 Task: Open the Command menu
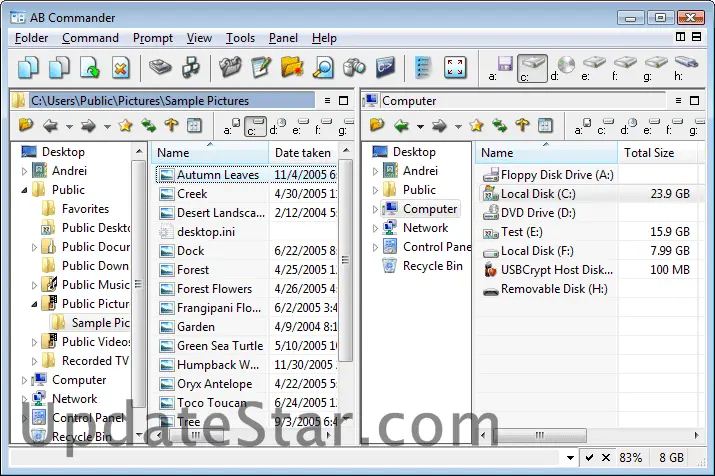90,38
